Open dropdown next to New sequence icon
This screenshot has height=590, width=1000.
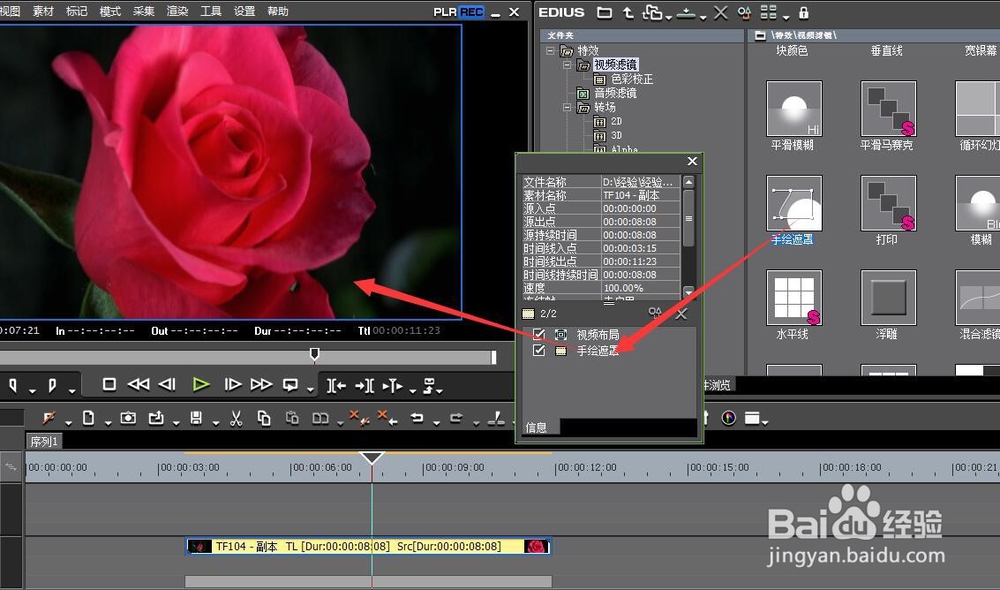(x=107, y=423)
